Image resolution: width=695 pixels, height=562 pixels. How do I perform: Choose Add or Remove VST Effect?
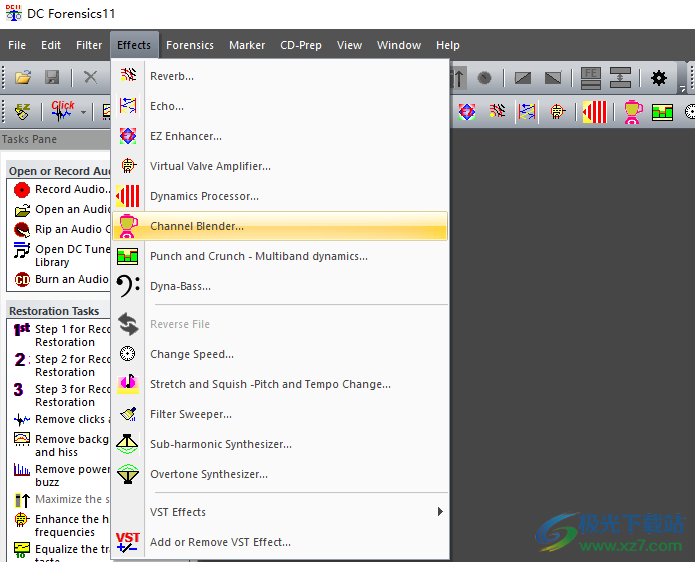pos(220,542)
